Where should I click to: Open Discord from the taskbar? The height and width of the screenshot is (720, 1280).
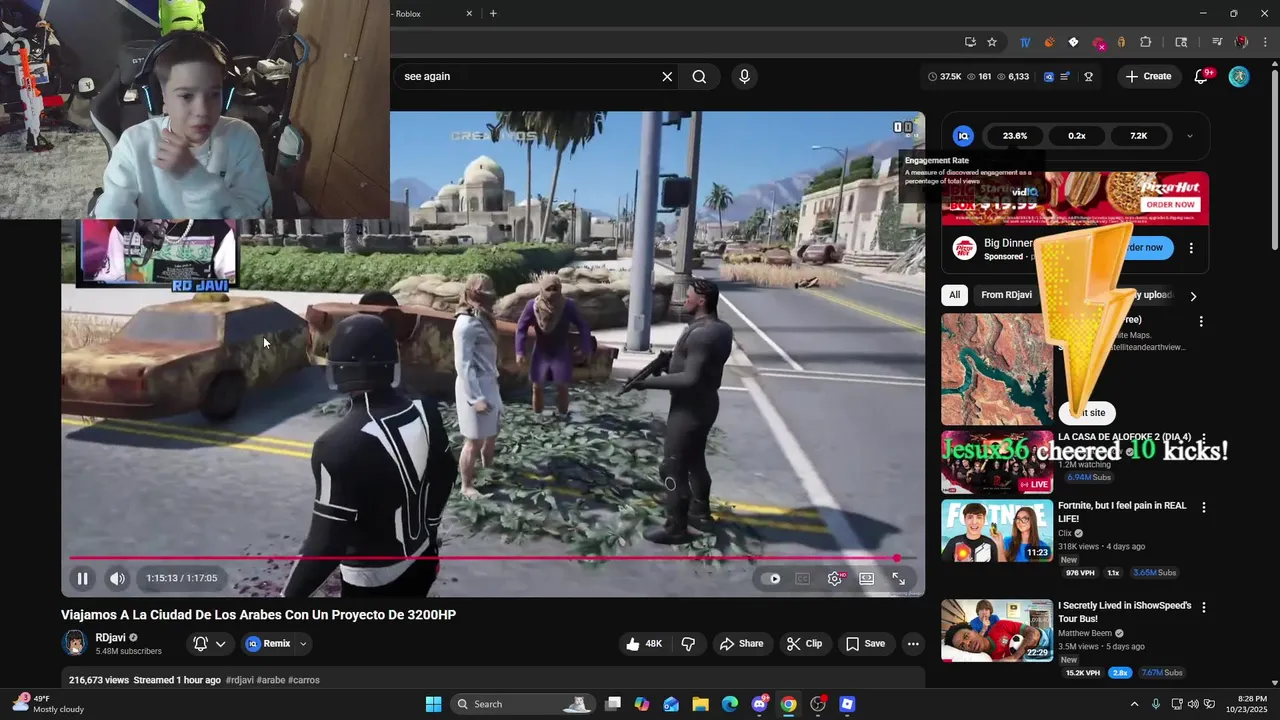[x=759, y=704]
